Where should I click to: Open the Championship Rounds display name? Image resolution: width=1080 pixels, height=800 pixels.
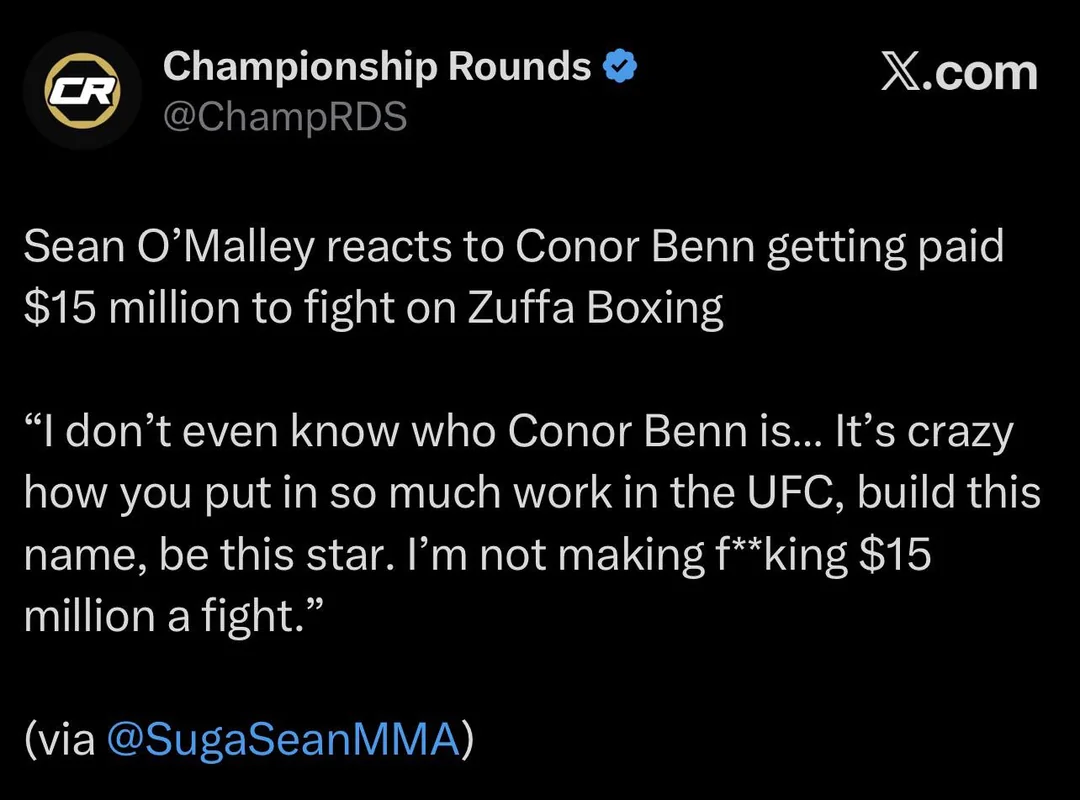(x=377, y=67)
